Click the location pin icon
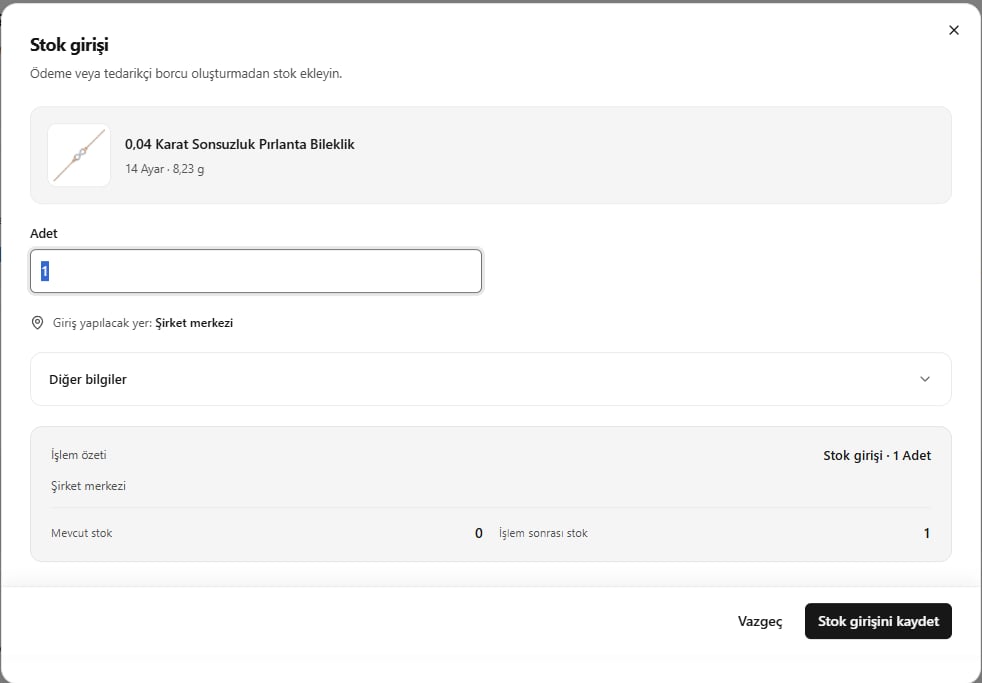The height and width of the screenshot is (683, 982). [x=38, y=323]
